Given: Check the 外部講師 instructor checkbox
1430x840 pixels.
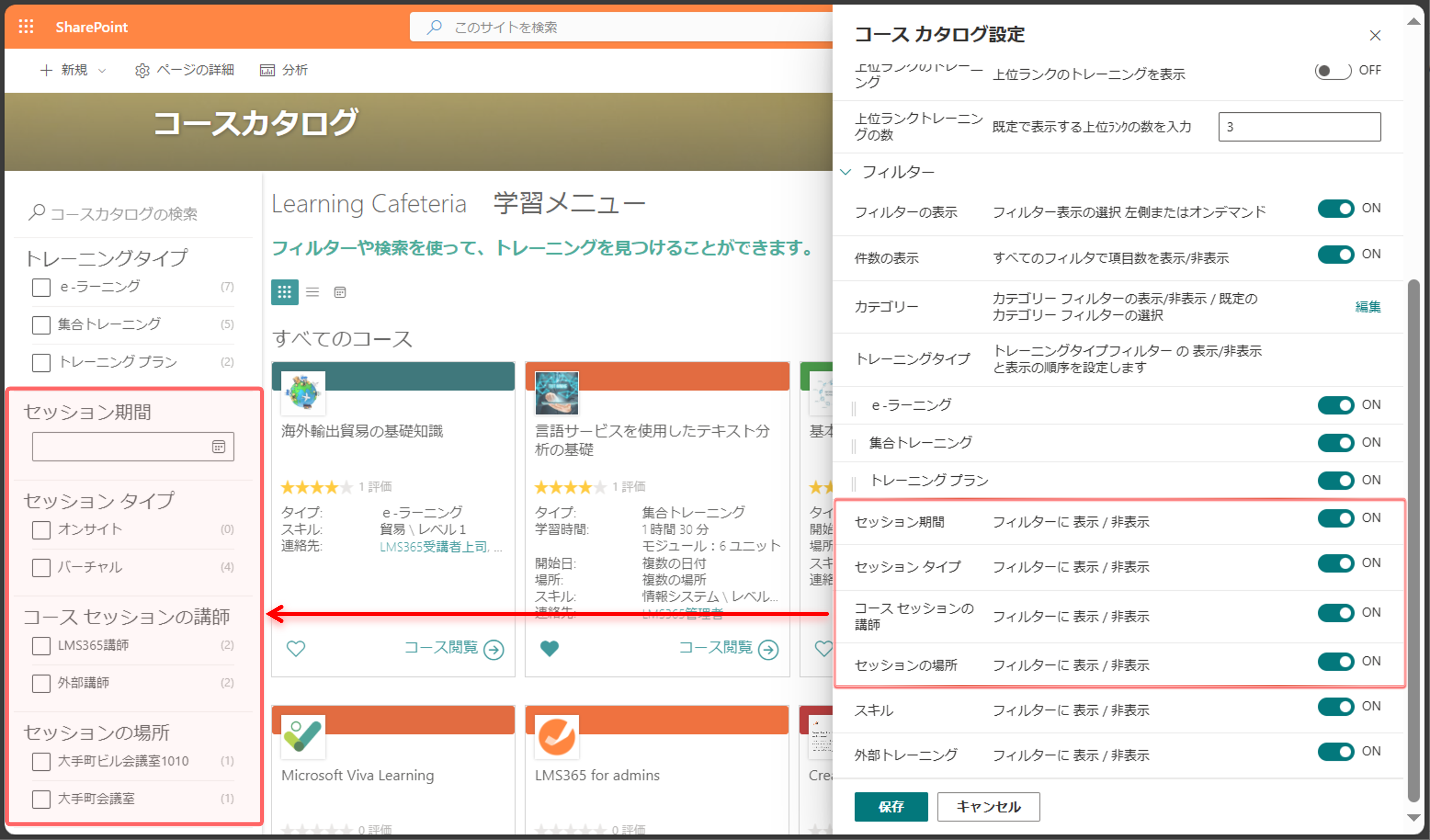Looking at the screenshot, I should click(41, 683).
